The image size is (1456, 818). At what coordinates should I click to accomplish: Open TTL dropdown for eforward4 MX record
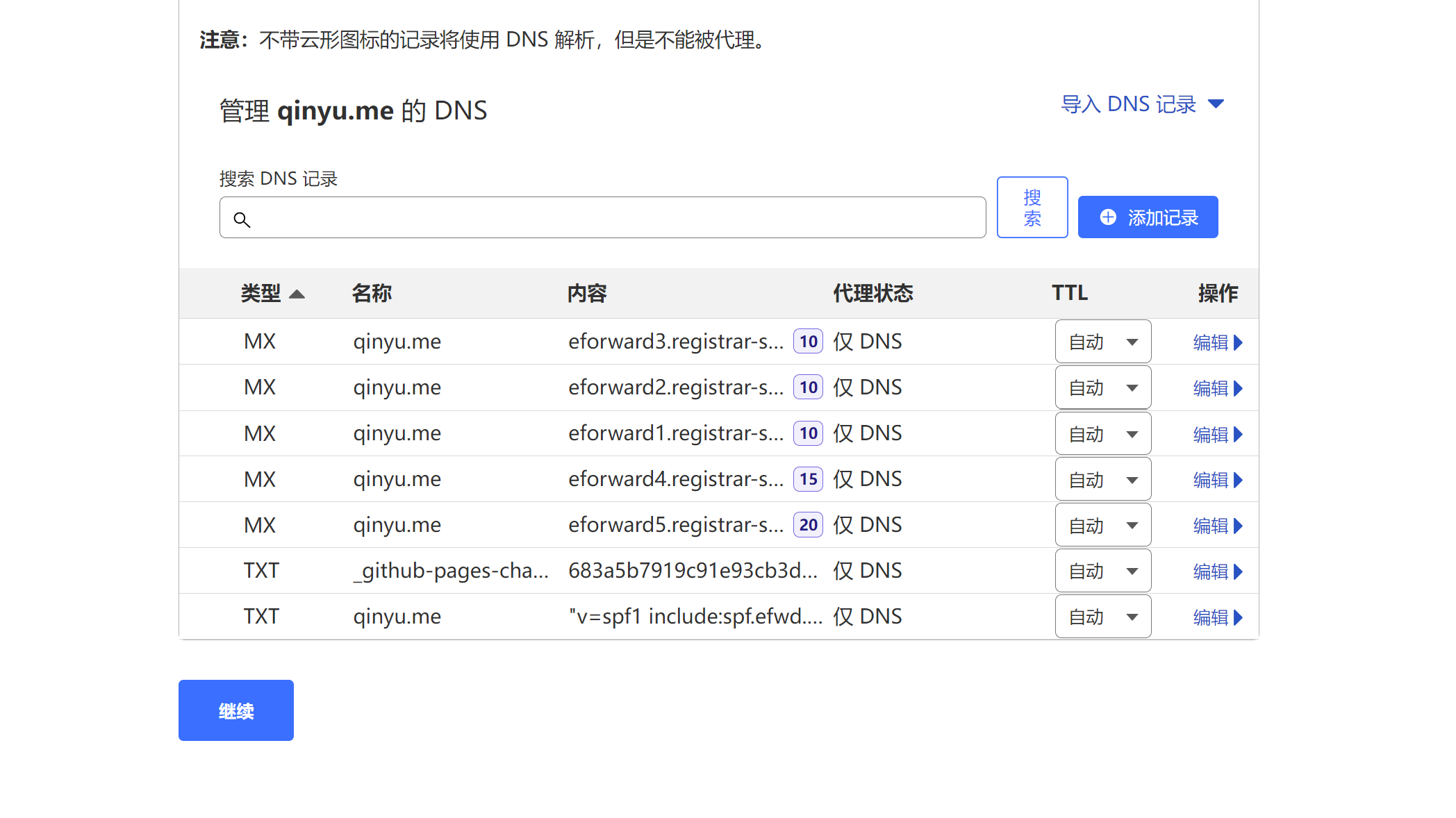click(x=1103, y=479)
